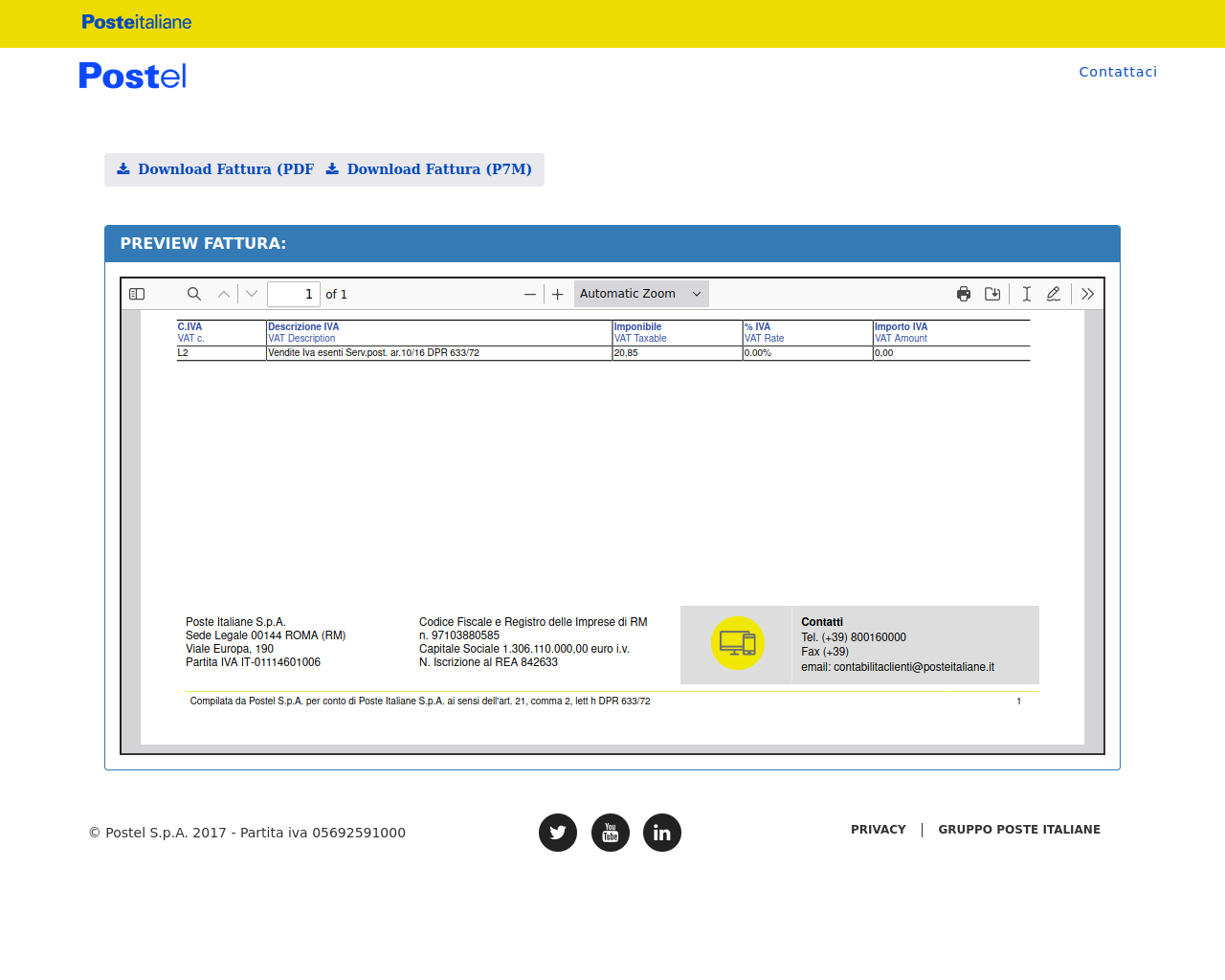Click Download Fattura (PDF link
Screen dimensions: 1225x980
(x=215, y=169)
